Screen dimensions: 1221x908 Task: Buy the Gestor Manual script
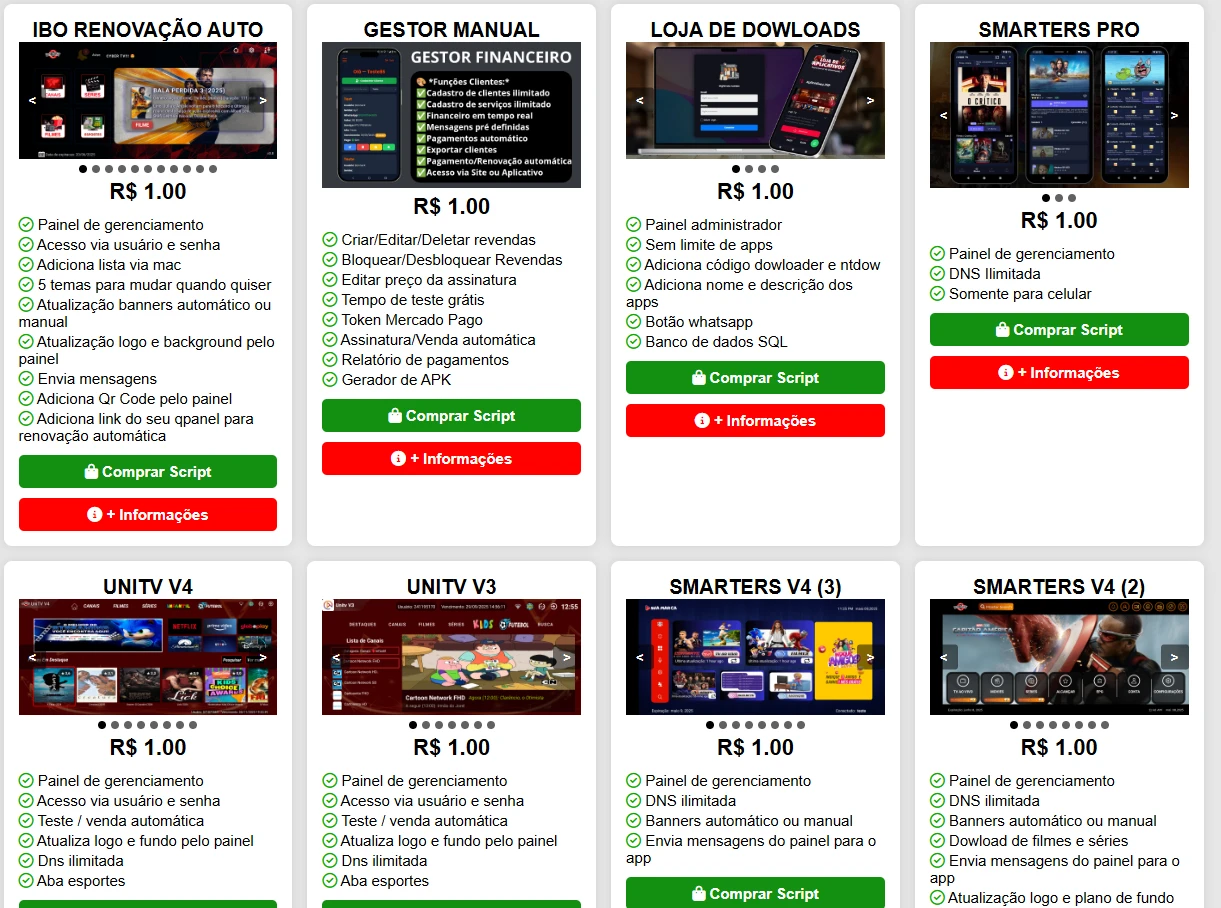[x=451, y=416]
